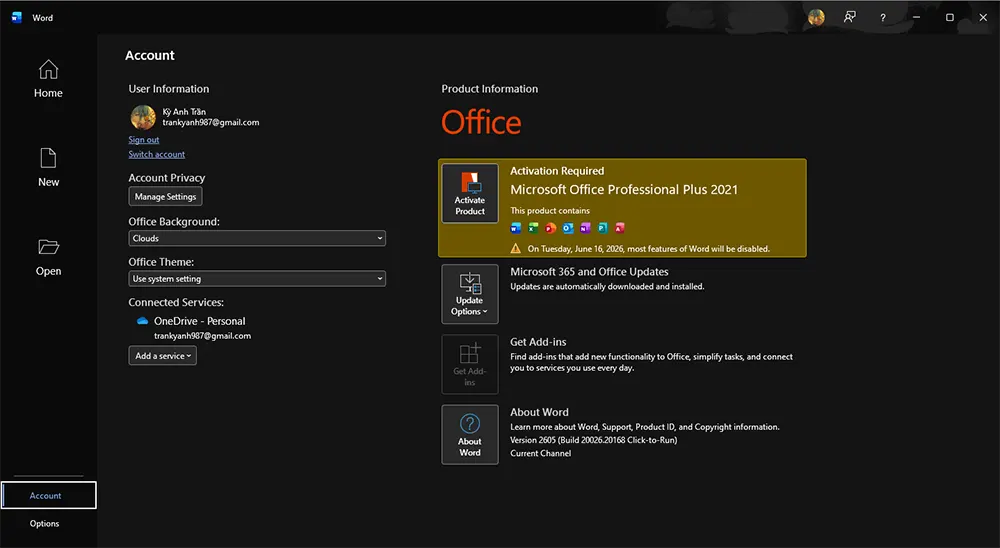The image size is (1000, 548).
Task: Open the Home page in sidebar
Action: (48, 79)
